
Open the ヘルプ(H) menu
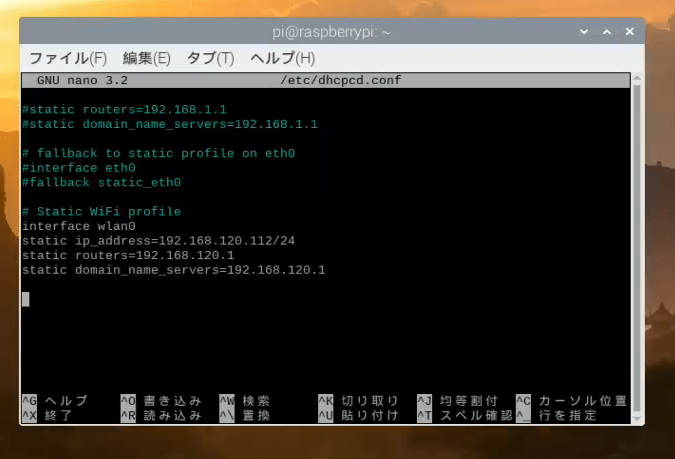(283, 58)
